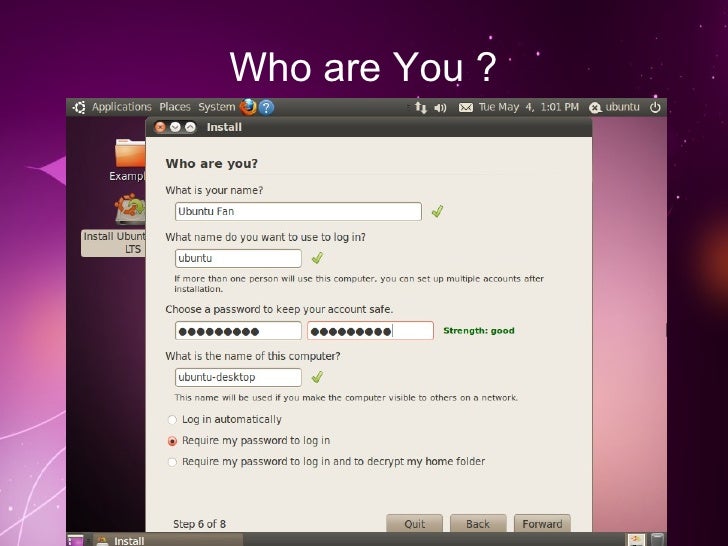Viewport: 728px width, 546px height.
Task: Open the volume speaker icon
Action: [x=440, y=108]
